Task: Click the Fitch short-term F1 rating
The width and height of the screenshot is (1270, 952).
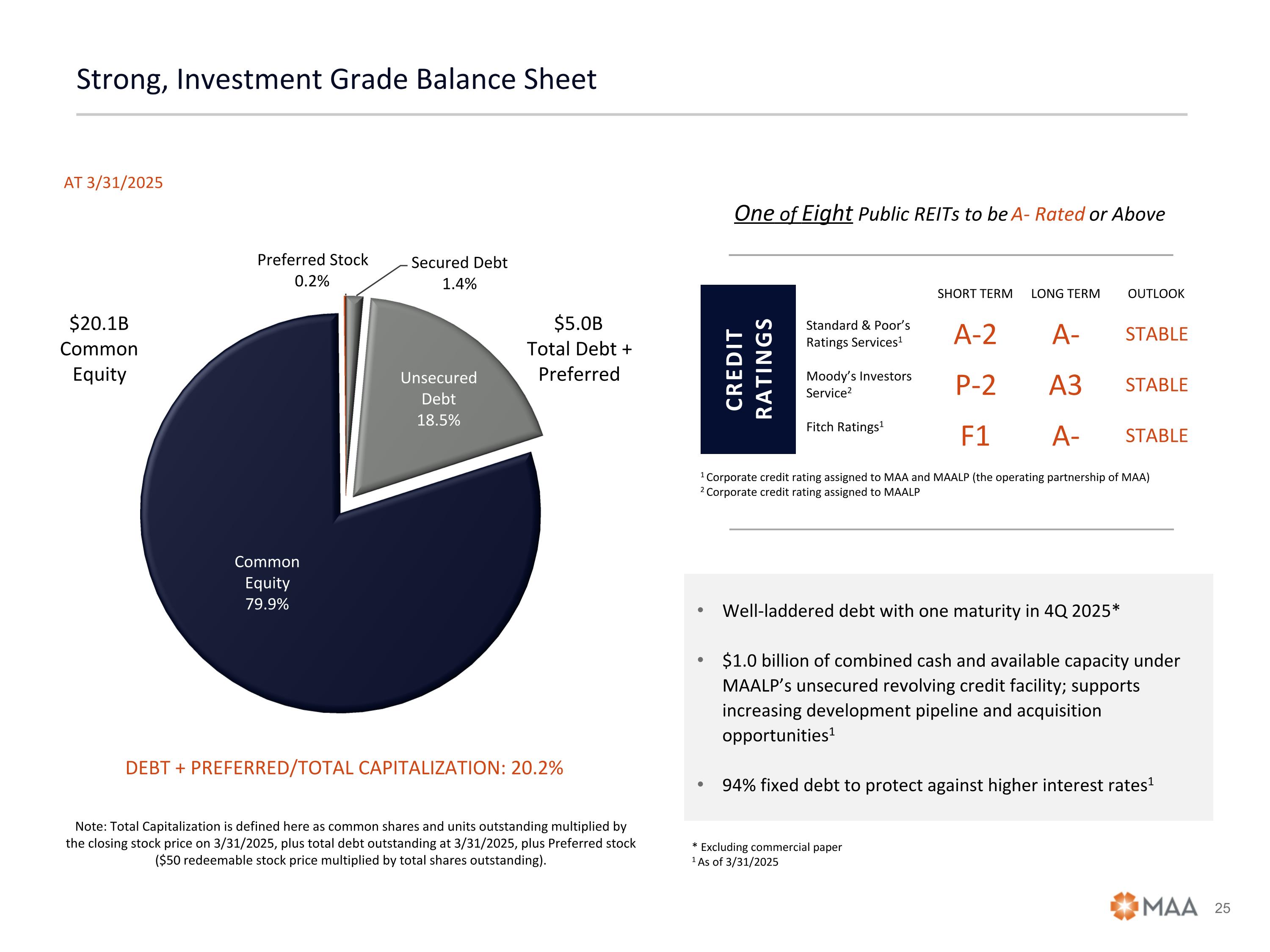Action: tap(975, 436)
